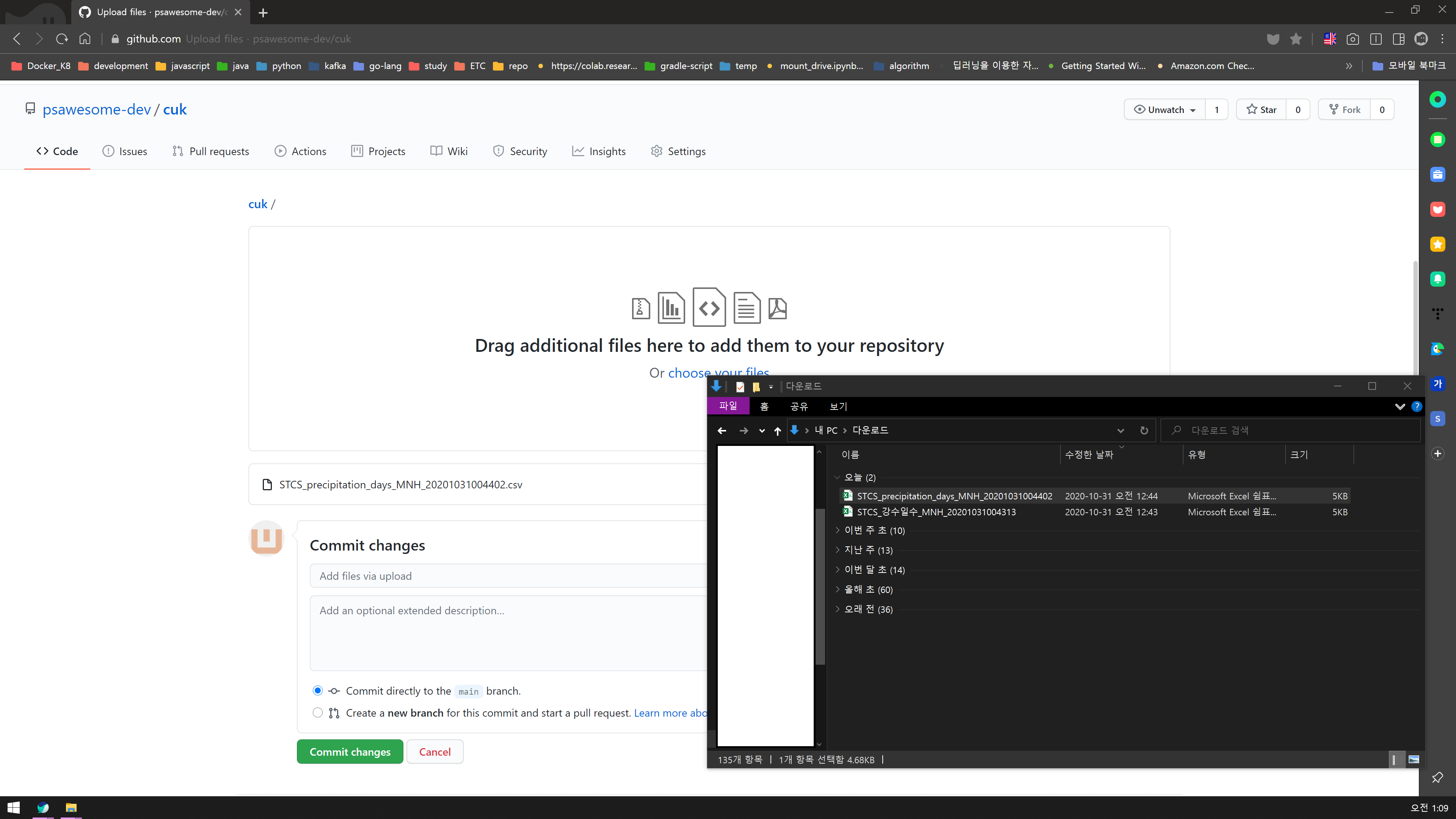Click the browser reload icon

pos(61,38)
